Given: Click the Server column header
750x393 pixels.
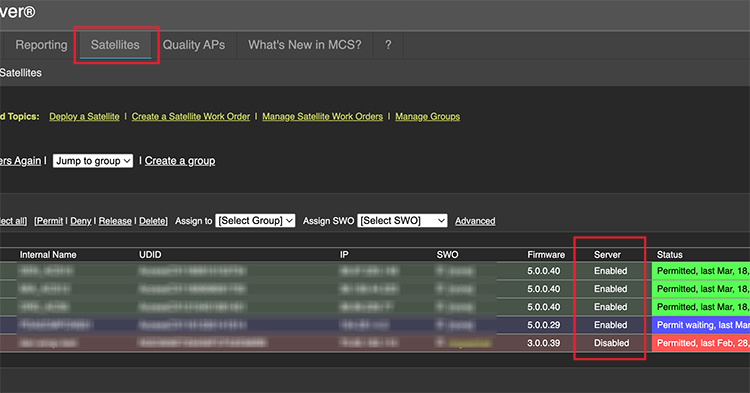Looking at the screenshot, I should (x=607, y=255).
